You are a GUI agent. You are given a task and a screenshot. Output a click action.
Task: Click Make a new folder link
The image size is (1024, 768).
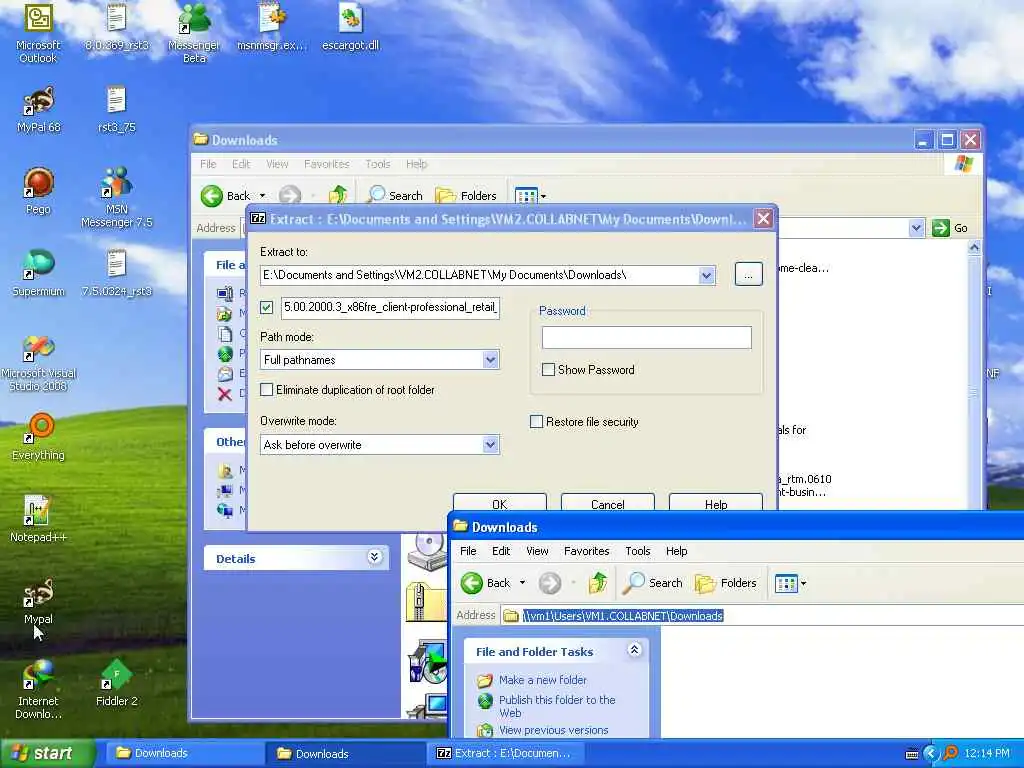tap(543, 680)
